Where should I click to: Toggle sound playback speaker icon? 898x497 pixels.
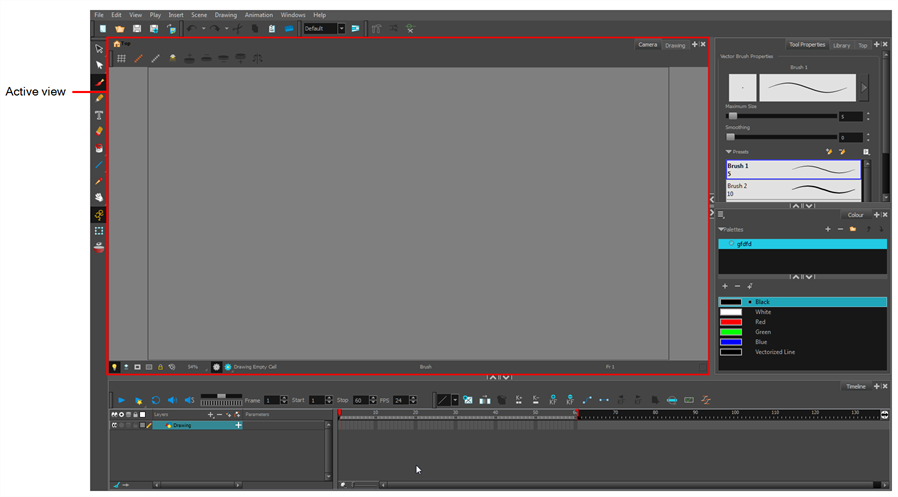coord(172,400)
